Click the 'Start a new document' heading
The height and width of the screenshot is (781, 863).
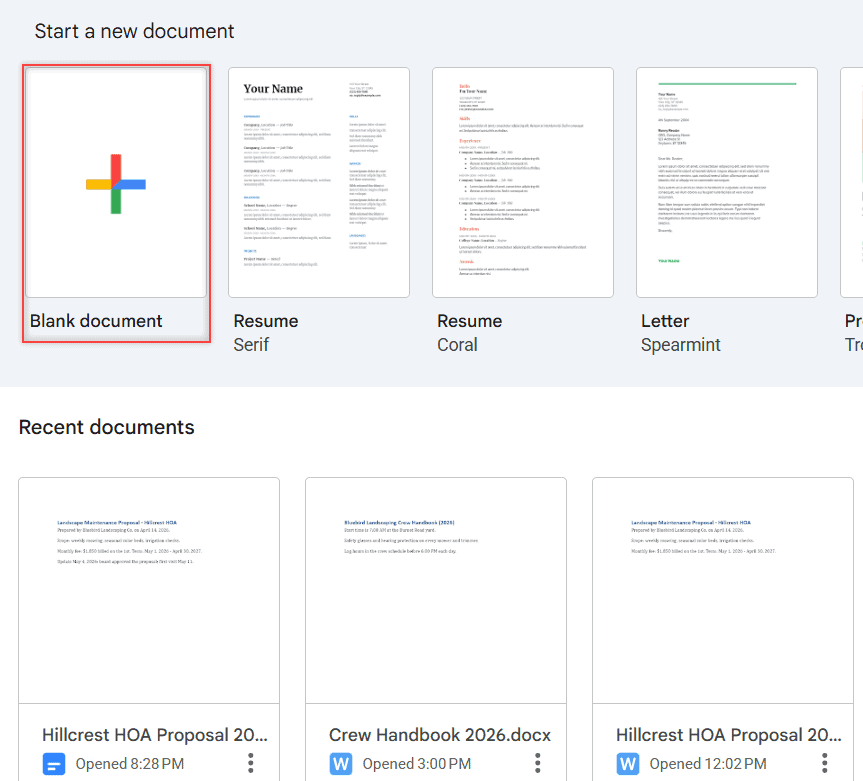(134, 31)
